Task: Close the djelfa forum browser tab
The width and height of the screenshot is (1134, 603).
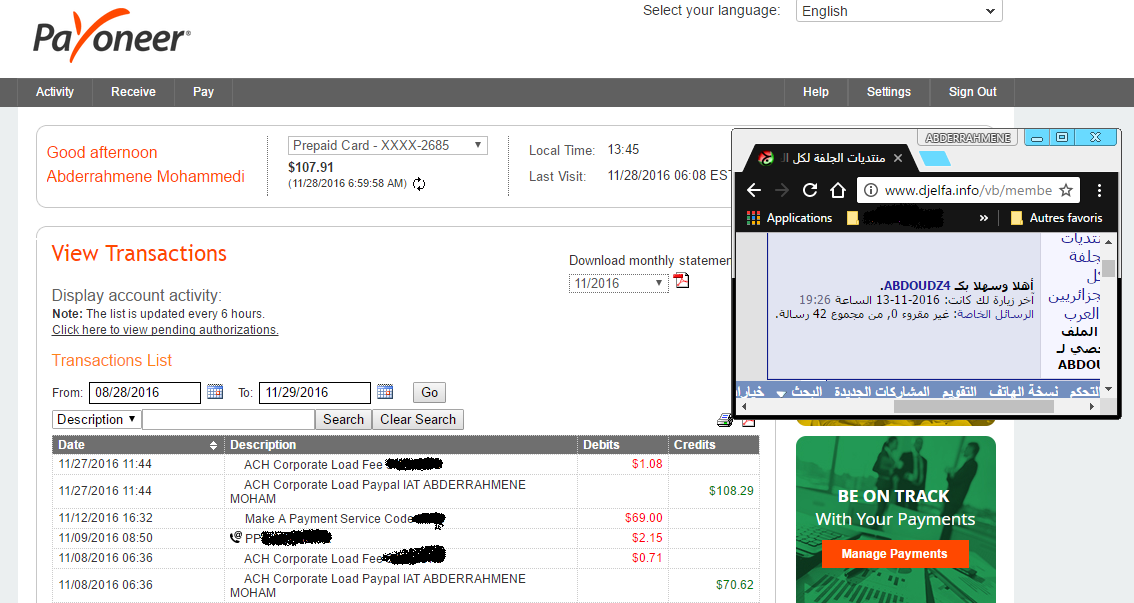Action: (898, 158)
